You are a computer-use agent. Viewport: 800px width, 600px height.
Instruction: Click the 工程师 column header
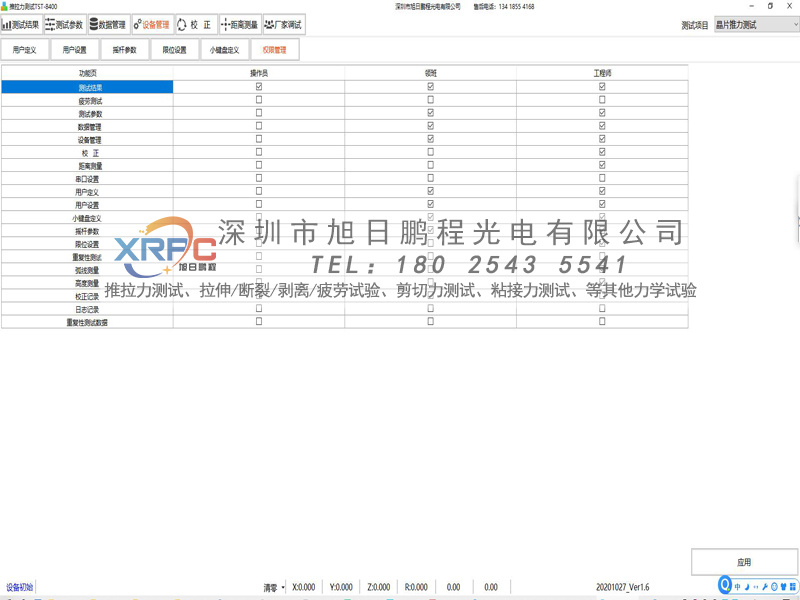coord(602,73)
